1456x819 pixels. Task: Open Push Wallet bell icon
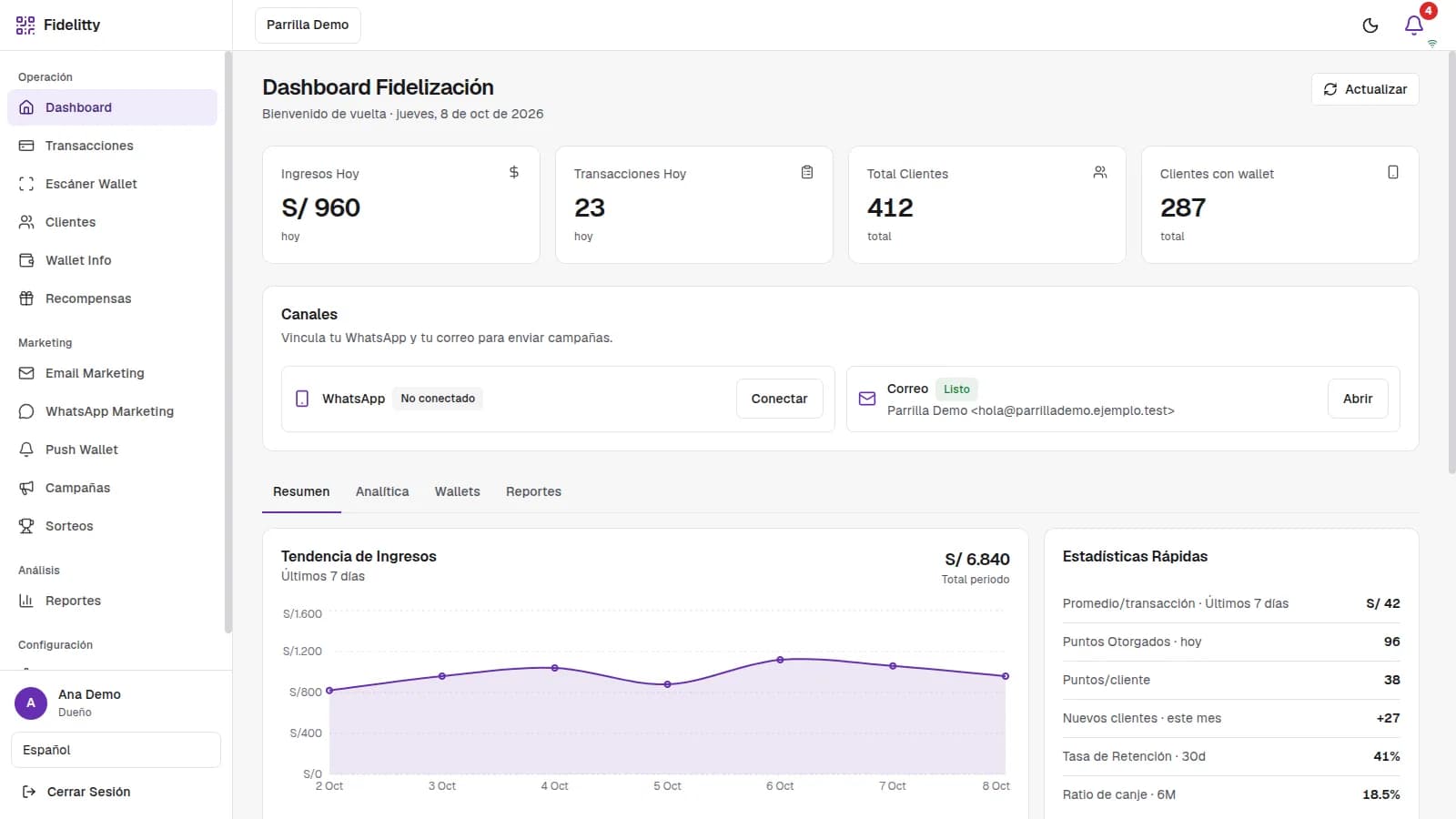(x=26, y=450)
